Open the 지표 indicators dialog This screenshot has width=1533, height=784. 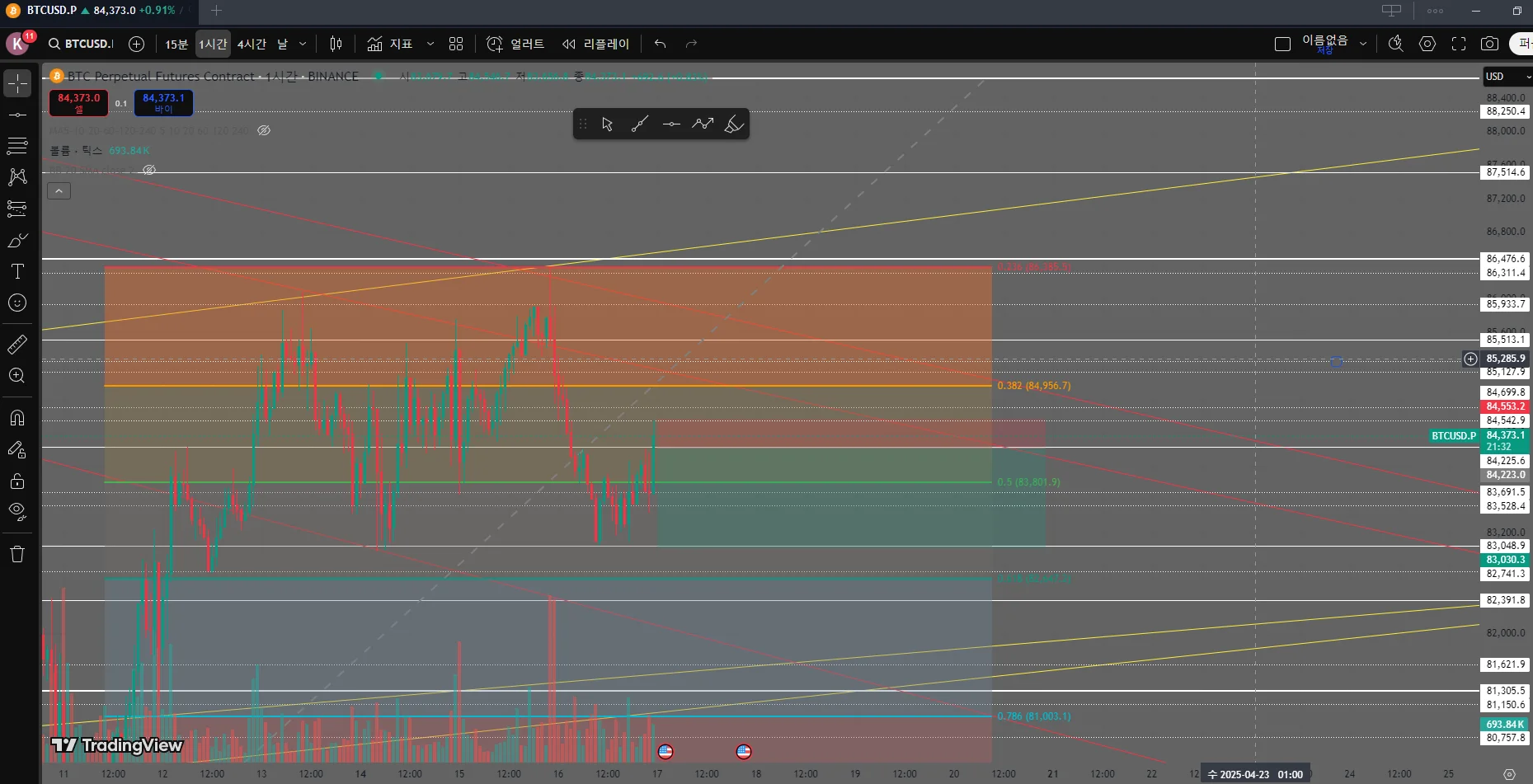click(390, 44)
